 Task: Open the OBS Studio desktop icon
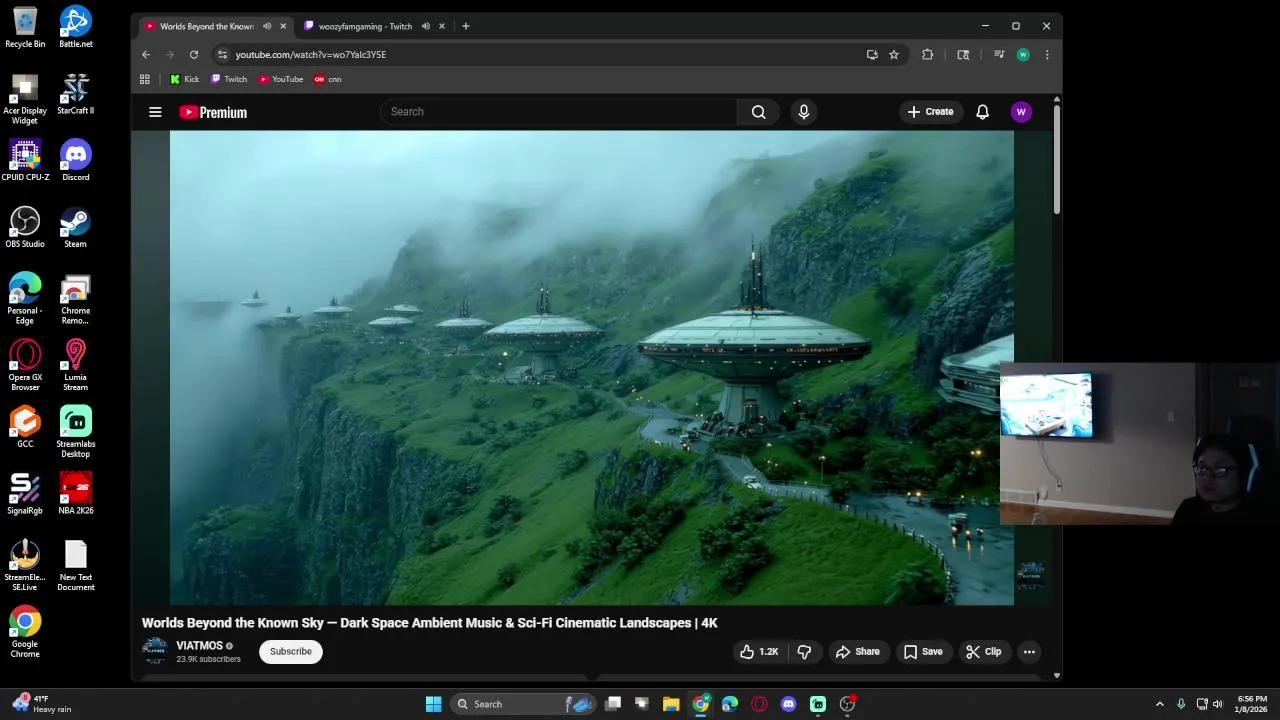point(25,227)
